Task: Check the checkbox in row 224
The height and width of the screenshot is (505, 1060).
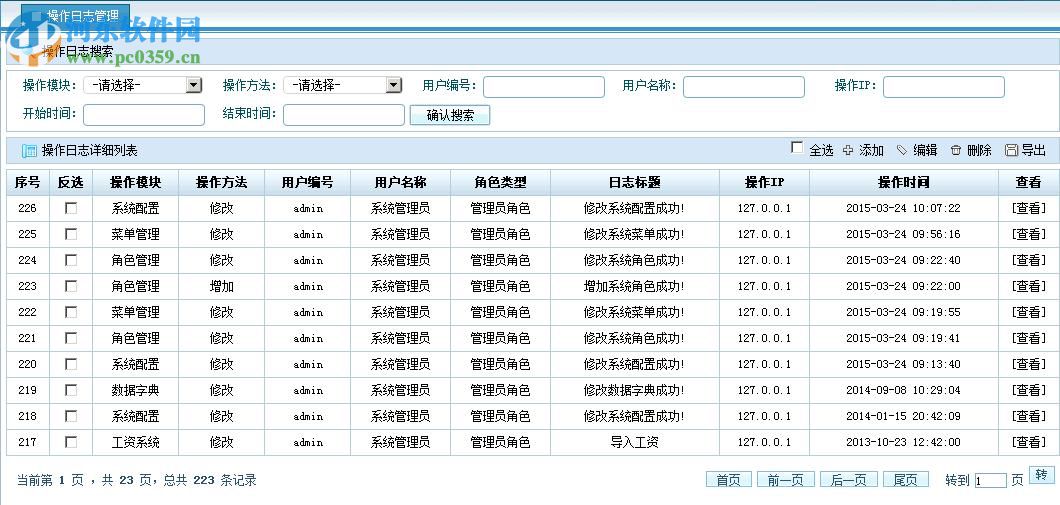Action: 71,260
